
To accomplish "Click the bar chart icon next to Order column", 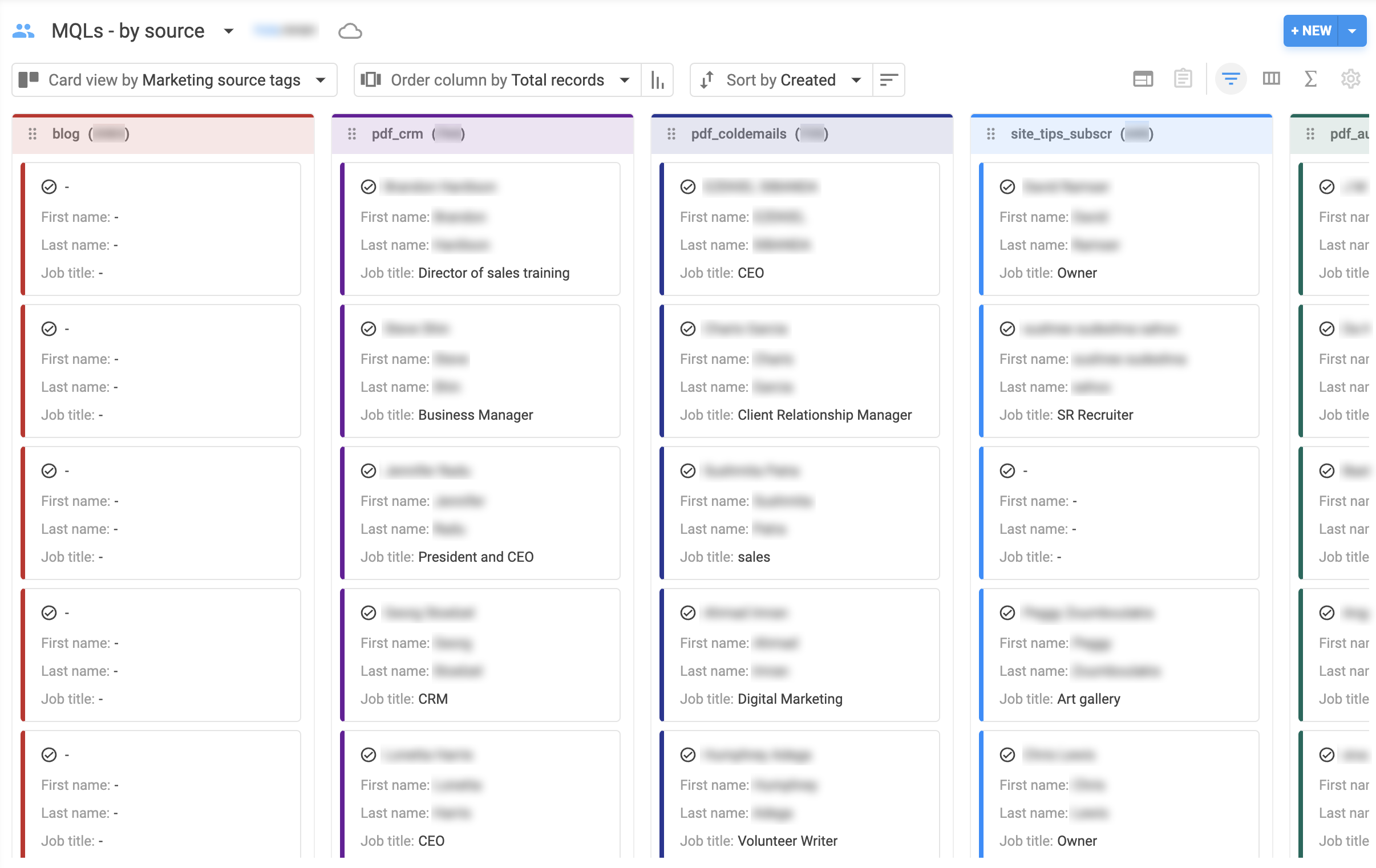I will [x=656, y=79].
